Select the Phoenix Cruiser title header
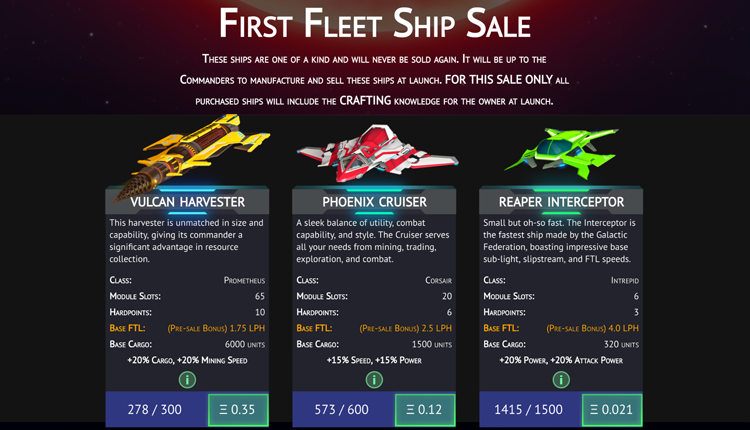750x430 pixels. [x=374, y=201]
